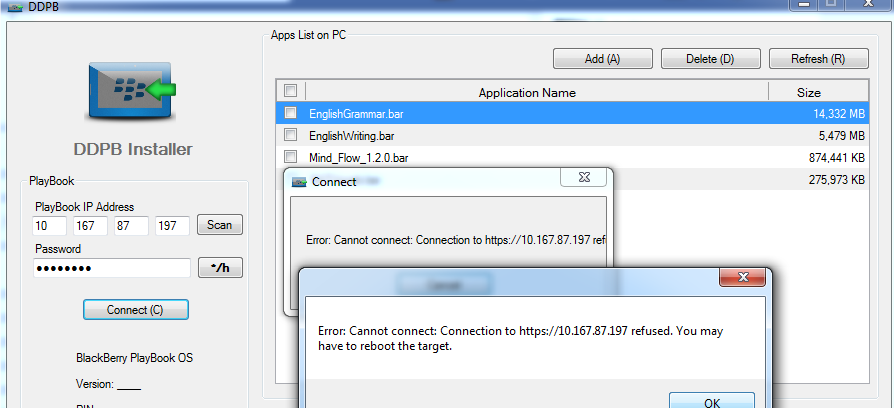
Task: Toggle the */h show password button
Action: point(220,268)
